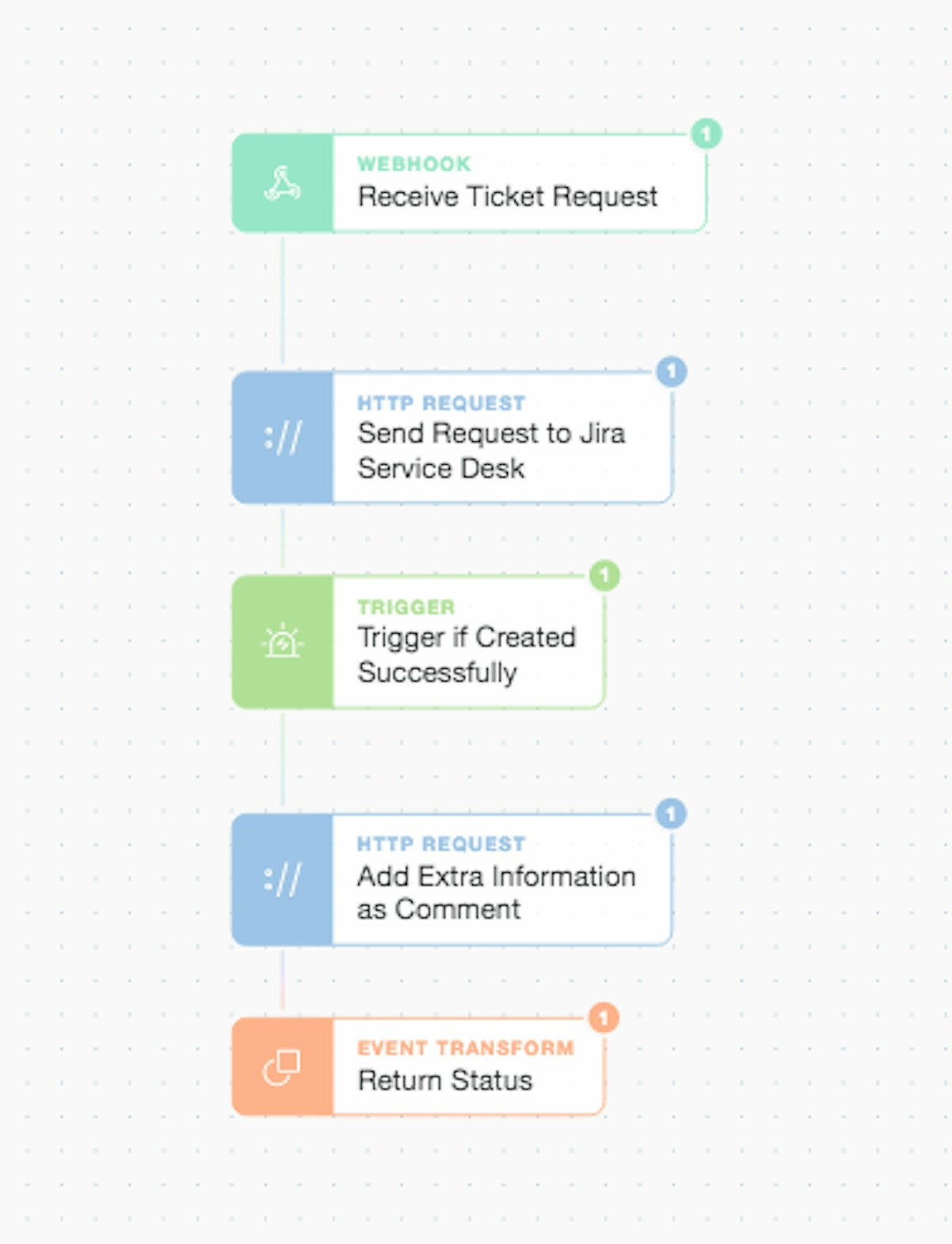The image size is (952, 1244).
Task: Click HTTP icon on Send Request to Jira
Action: 282,437
